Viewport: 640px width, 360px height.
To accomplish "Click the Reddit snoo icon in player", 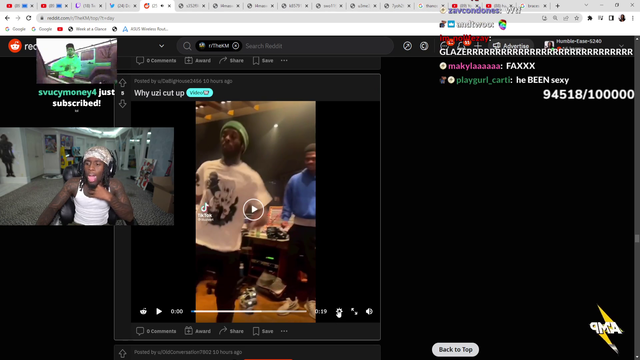I will coord(143,311).
